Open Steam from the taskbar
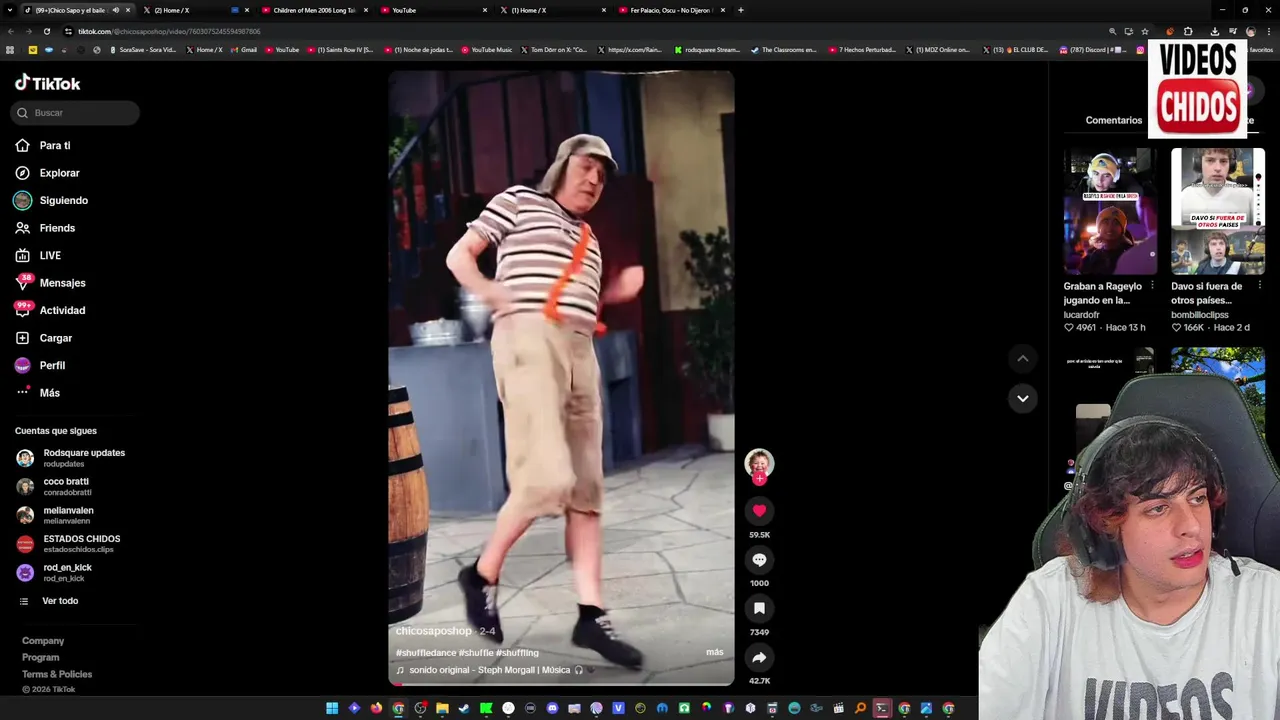The image size is (1280, 720). [464, 708]
